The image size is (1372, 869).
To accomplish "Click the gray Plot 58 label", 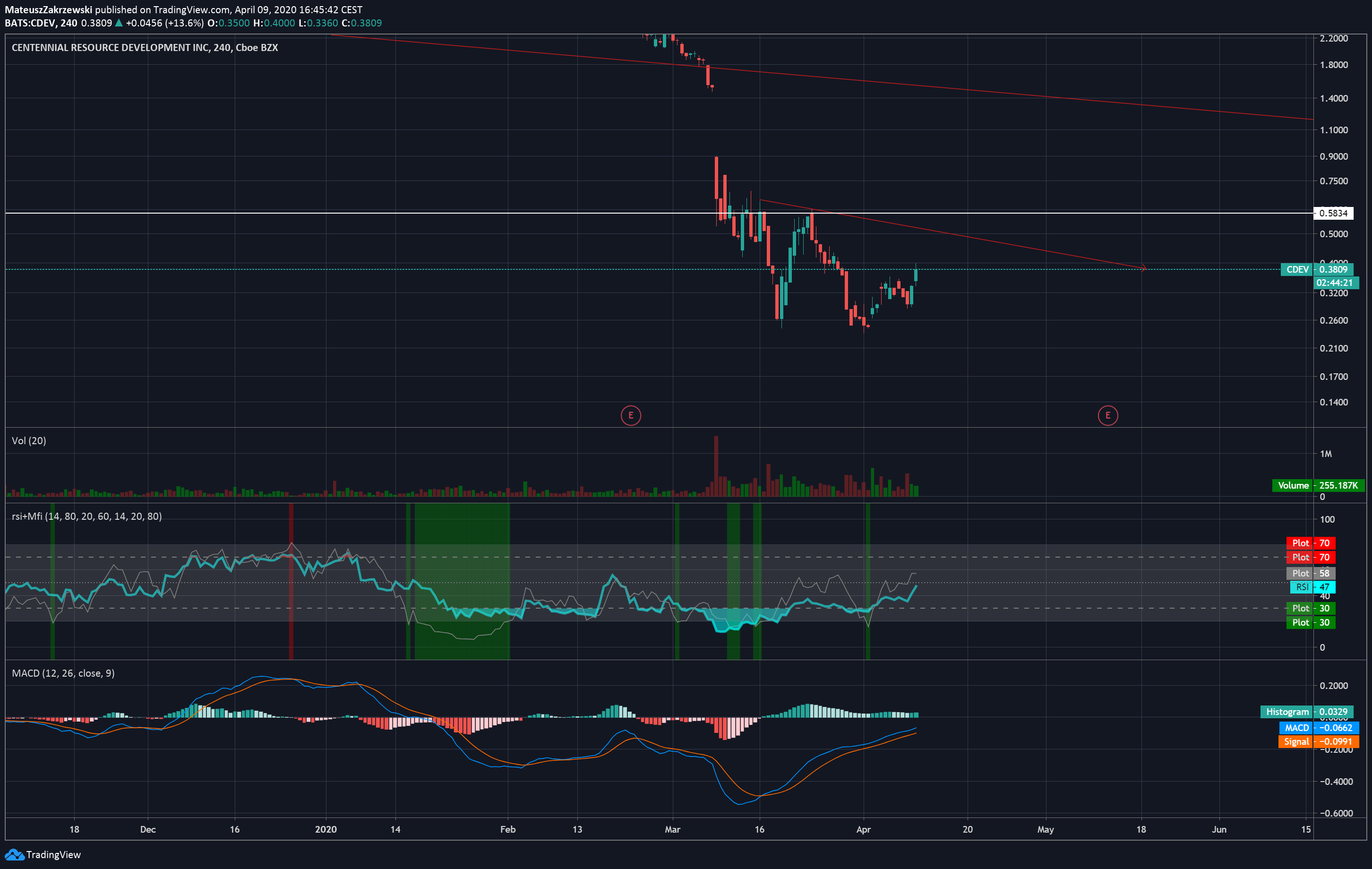I will click(1311, 573).
